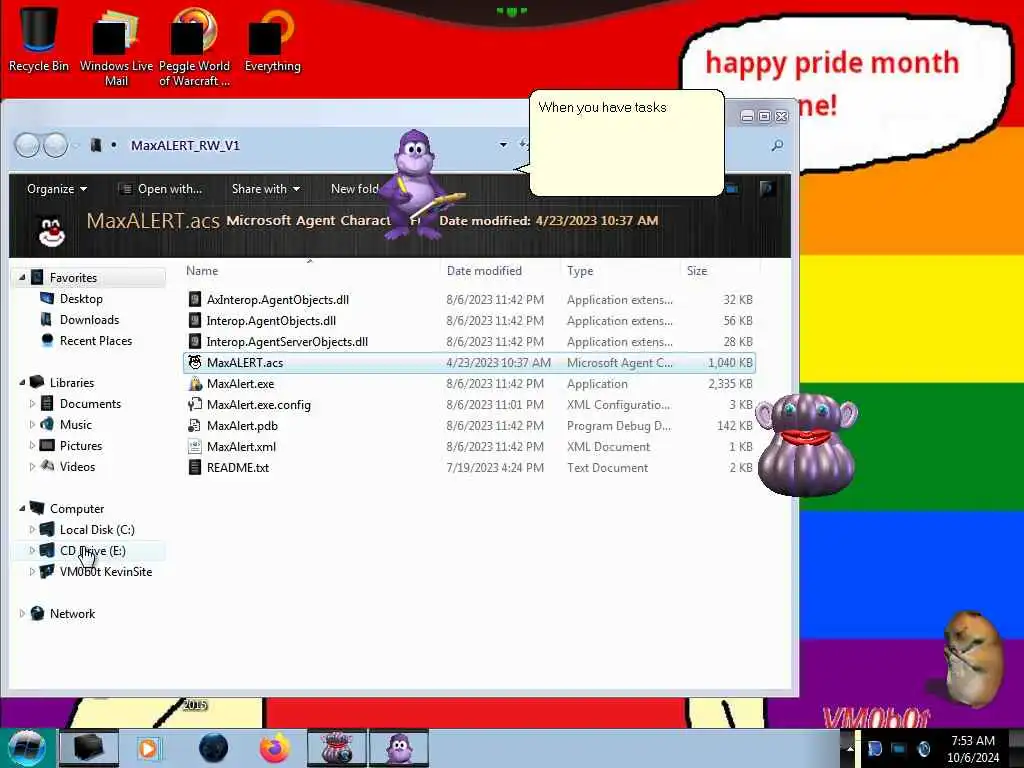This screenshot has width=1024, height=768.
Task: Expand the Pictures library node
Action: [x=32, y=445]
